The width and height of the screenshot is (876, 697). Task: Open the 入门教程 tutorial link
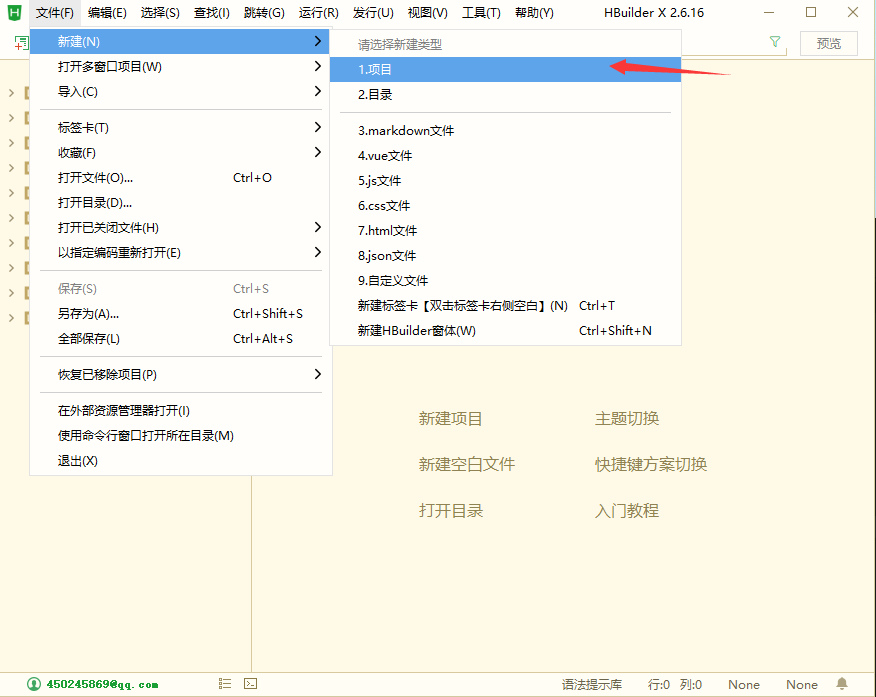click(x=627, y=511)
